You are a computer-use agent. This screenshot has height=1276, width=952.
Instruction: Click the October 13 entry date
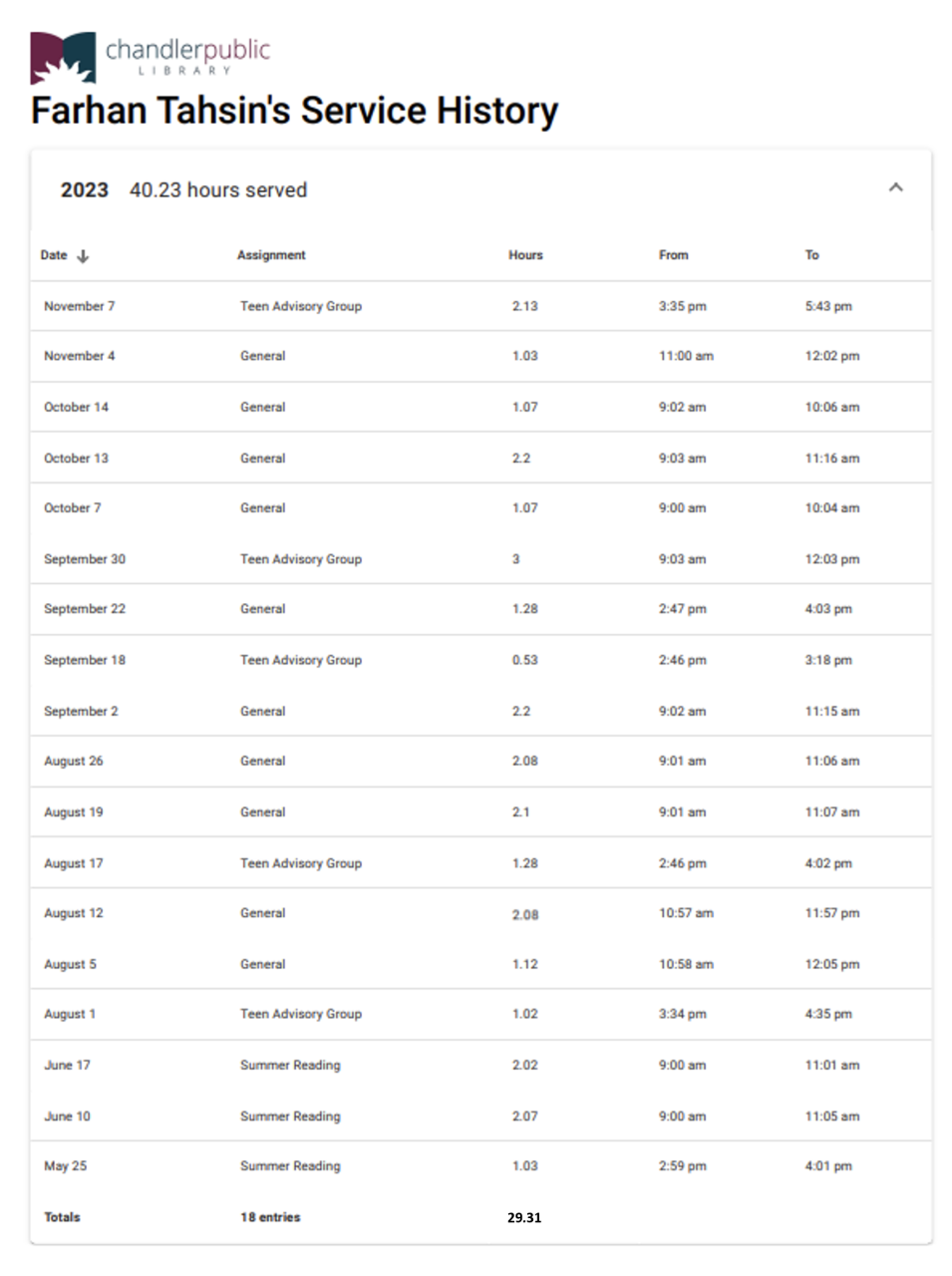click(x=76, y=459)
